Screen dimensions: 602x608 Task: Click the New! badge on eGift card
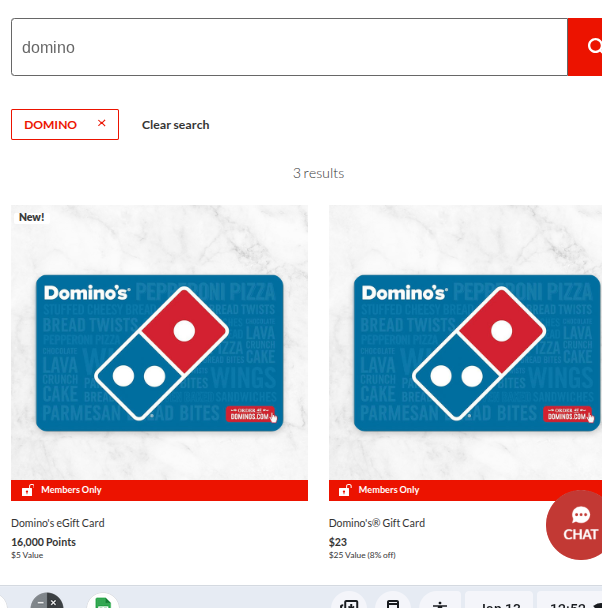[x=32, y=217]
